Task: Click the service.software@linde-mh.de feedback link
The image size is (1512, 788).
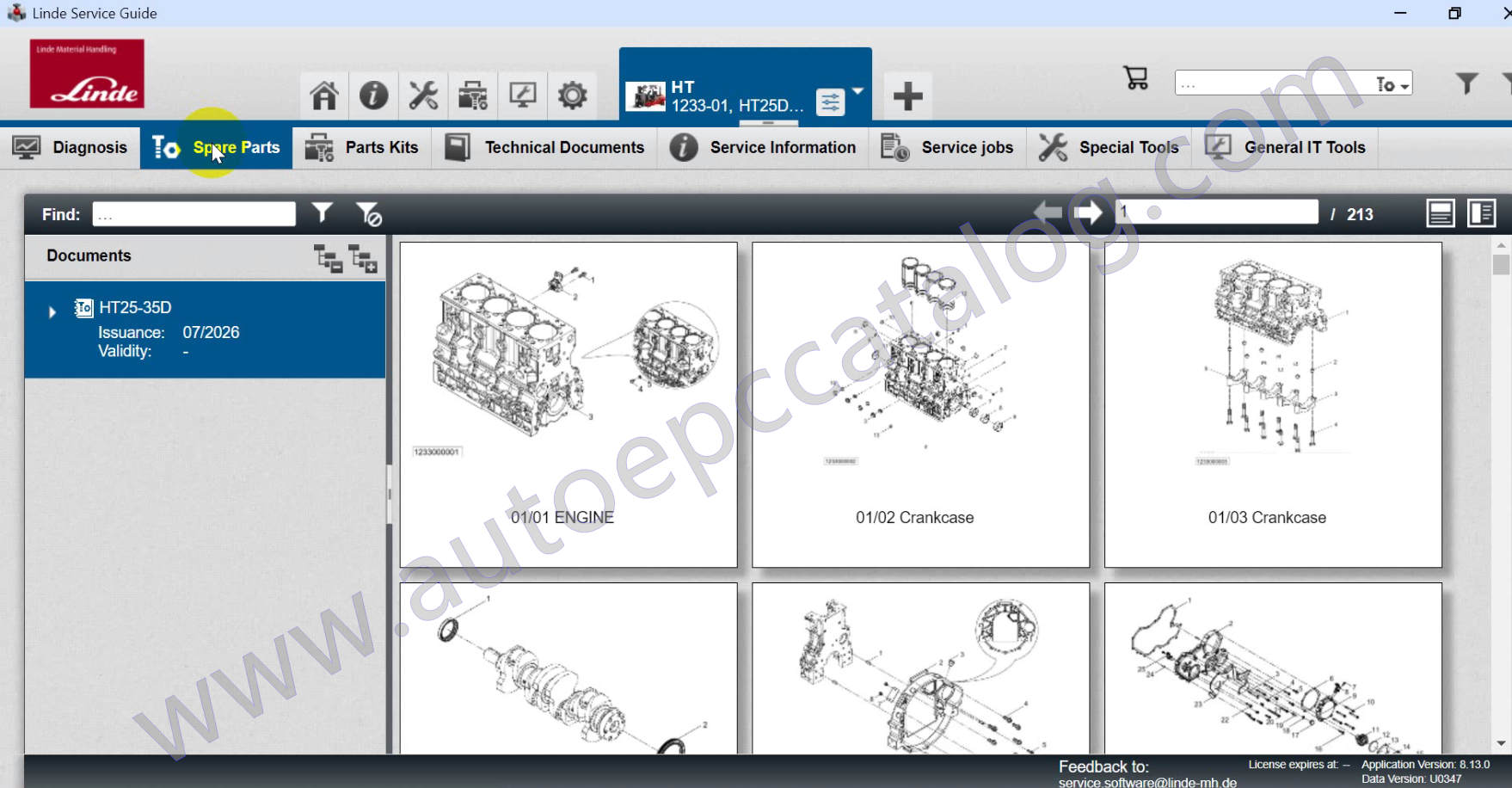Action: click(1147, 782)
